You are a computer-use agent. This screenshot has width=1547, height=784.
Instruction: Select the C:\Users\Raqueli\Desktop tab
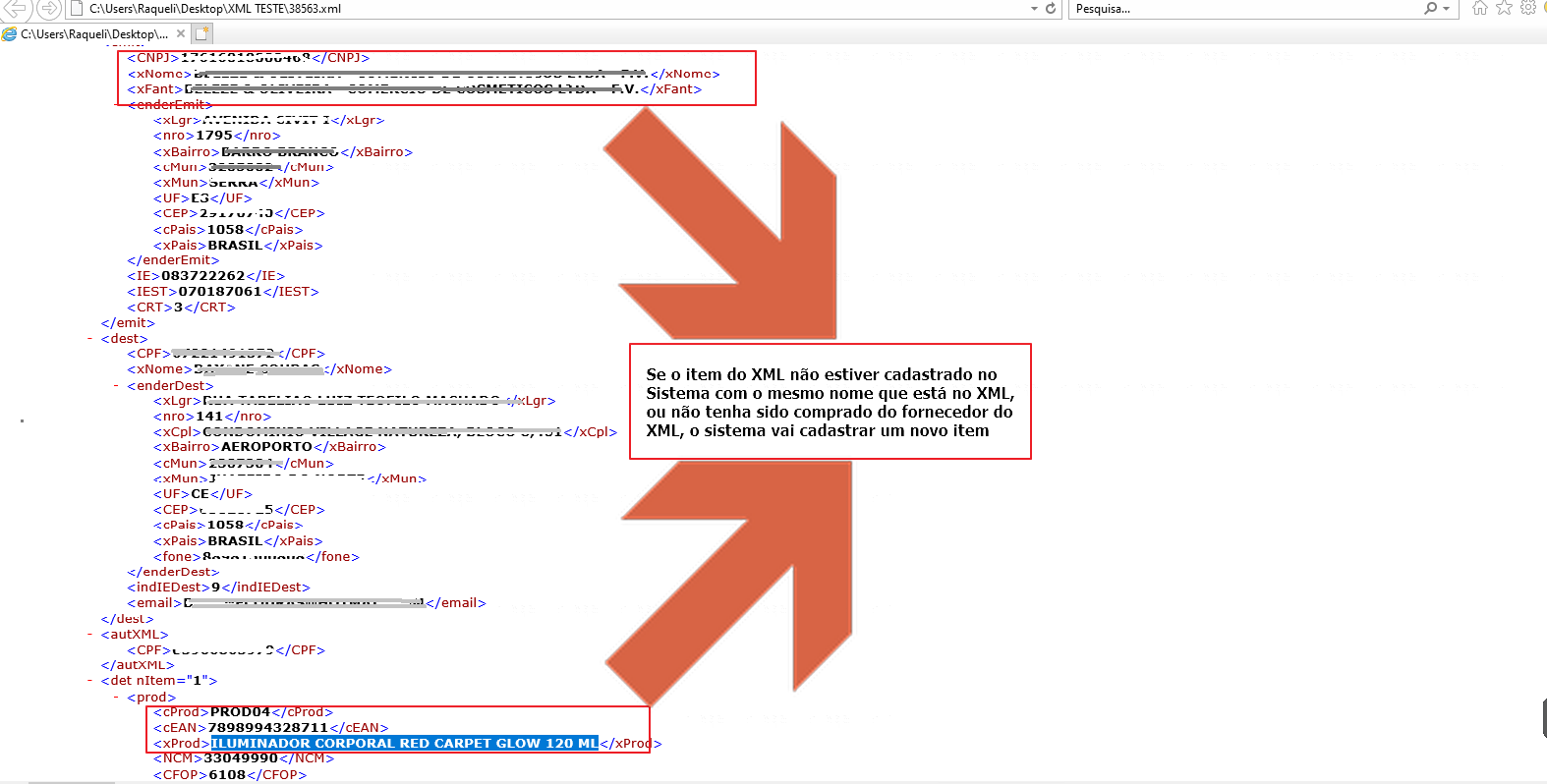(x=94, y=33)
